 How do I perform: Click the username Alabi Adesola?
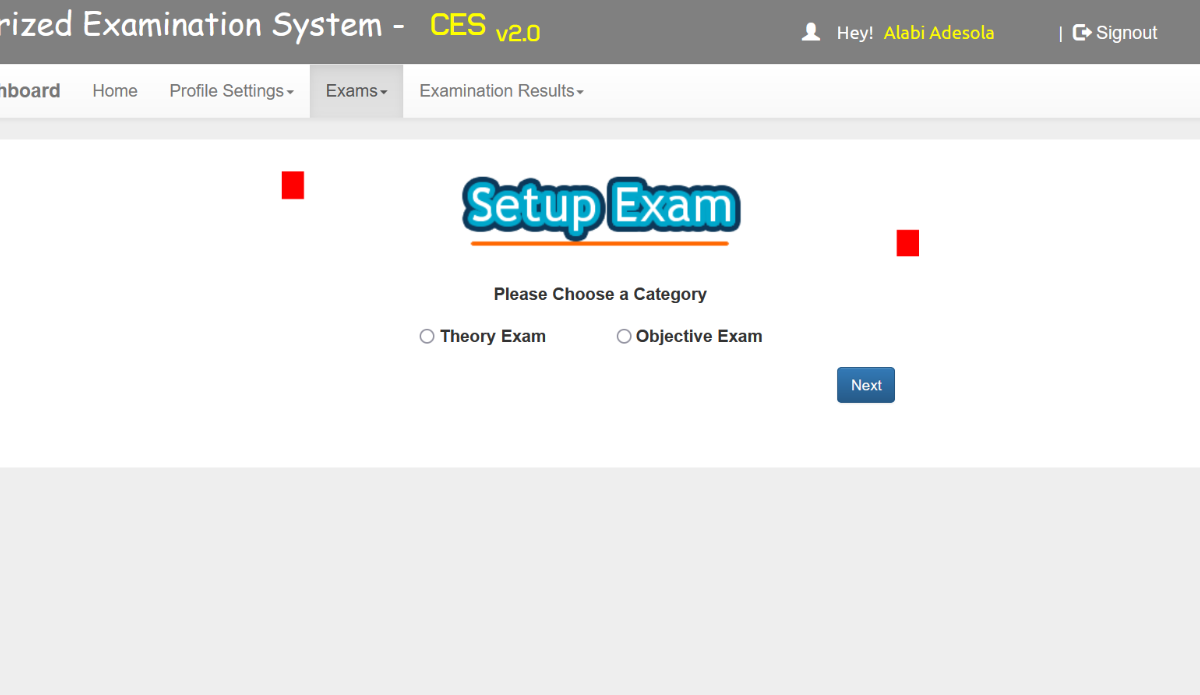pyautogui.click(x=938, y=33)
